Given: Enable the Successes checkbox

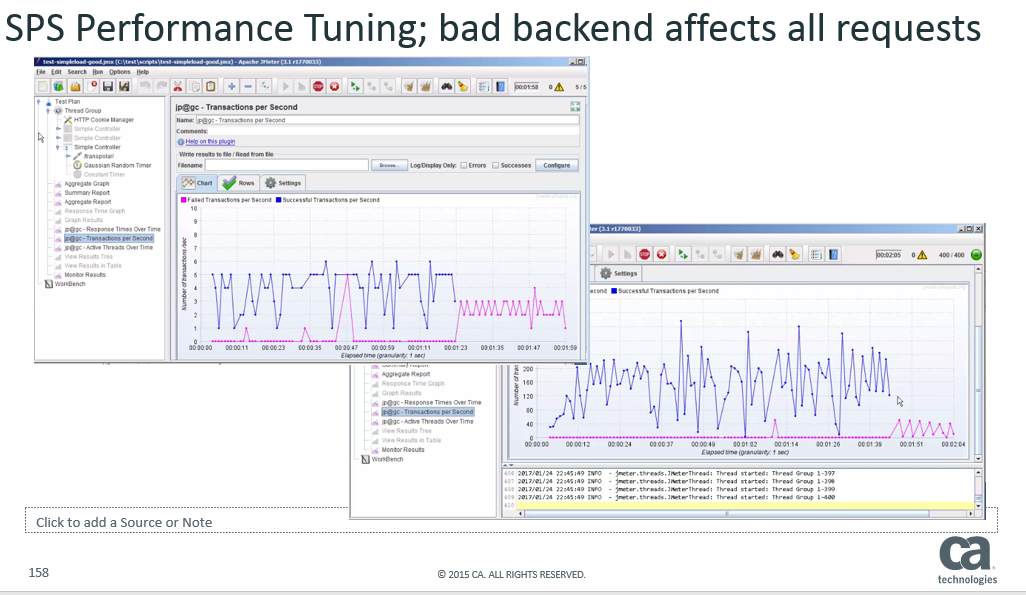Looking at the screenshot, I should 495,165.
